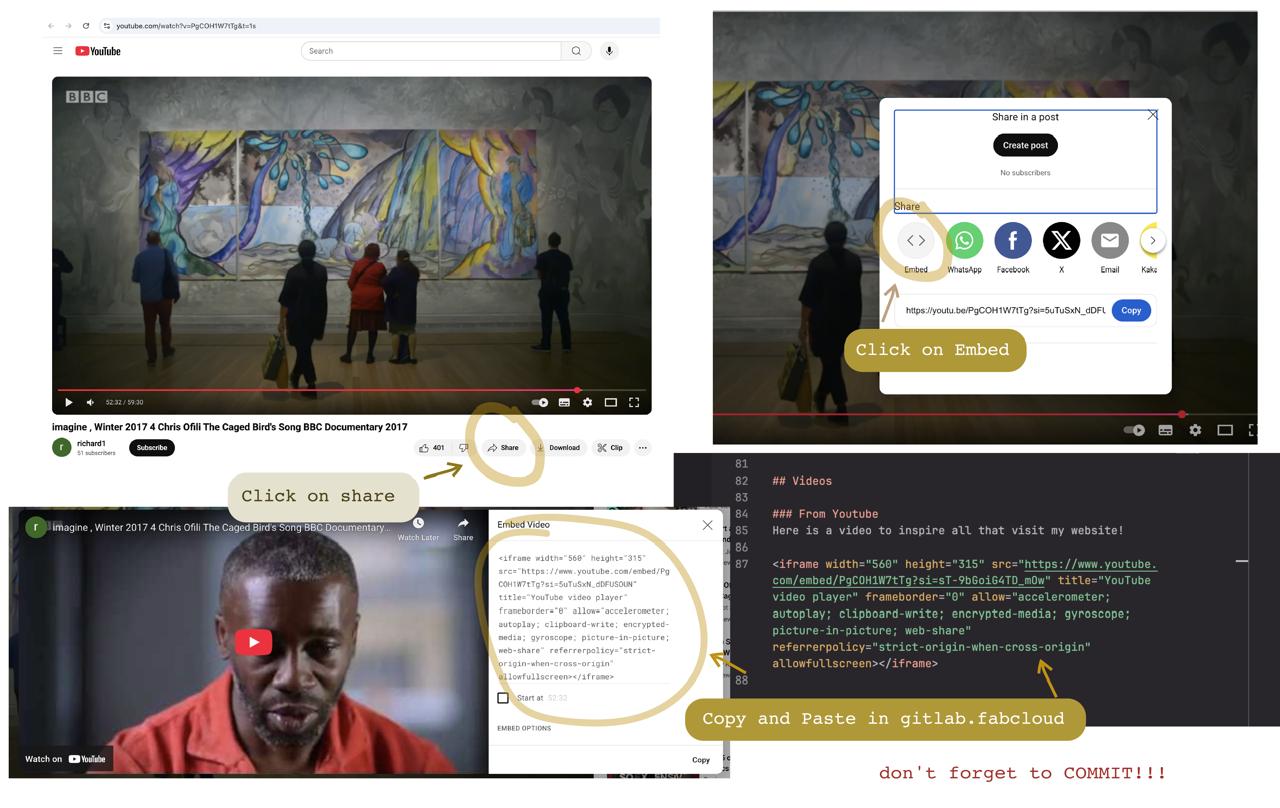Enable the 'Start at' checkbox
The image size is (1280, 808).
click(503, 698)
